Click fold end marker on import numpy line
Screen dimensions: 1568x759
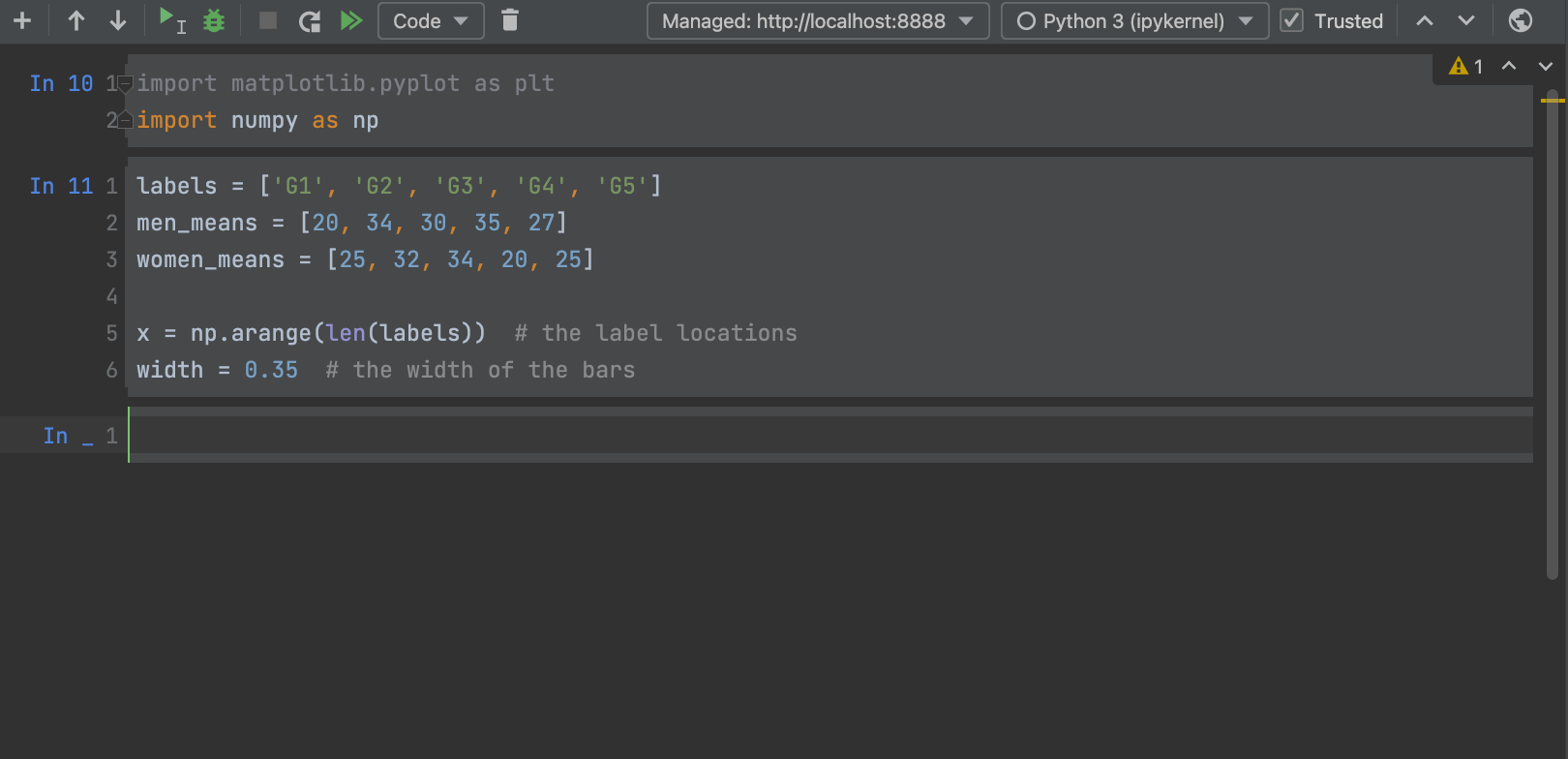coord(125,120)
